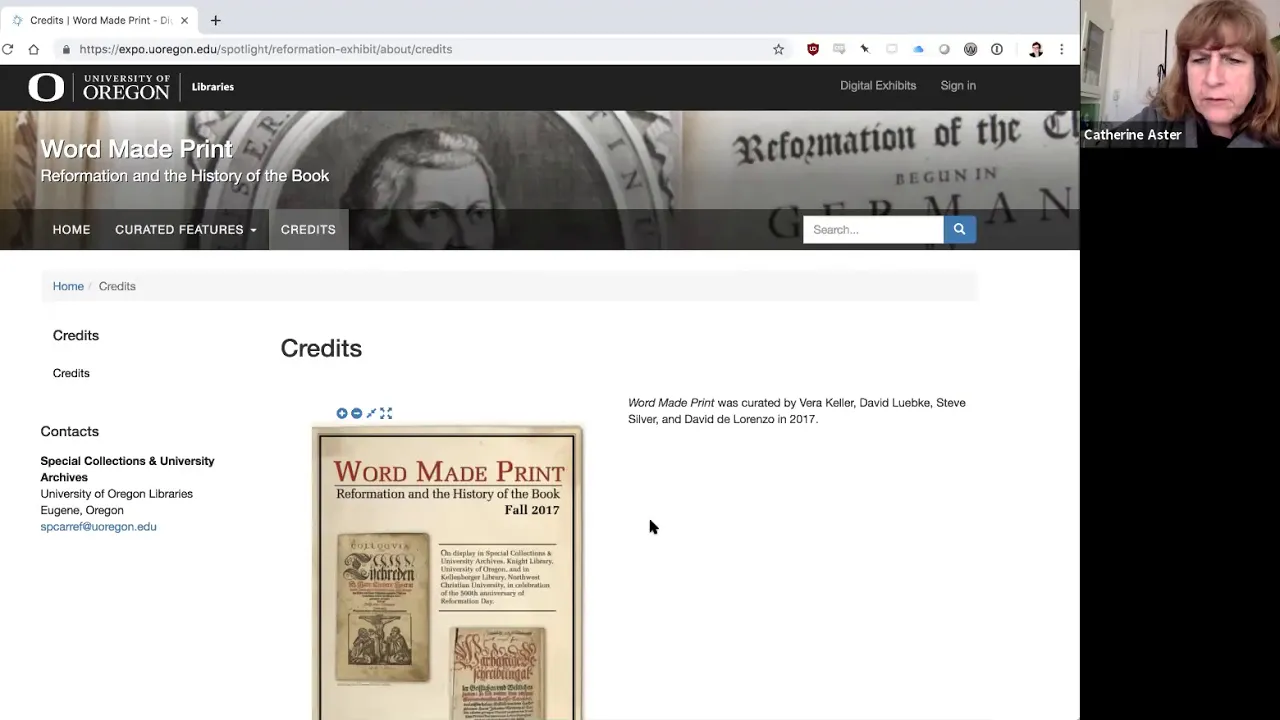Go to the Home nav item

(71, 229)
